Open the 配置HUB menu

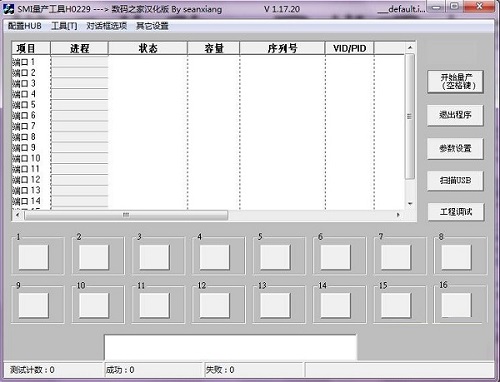pyautogui.click(x=25, y=26)
